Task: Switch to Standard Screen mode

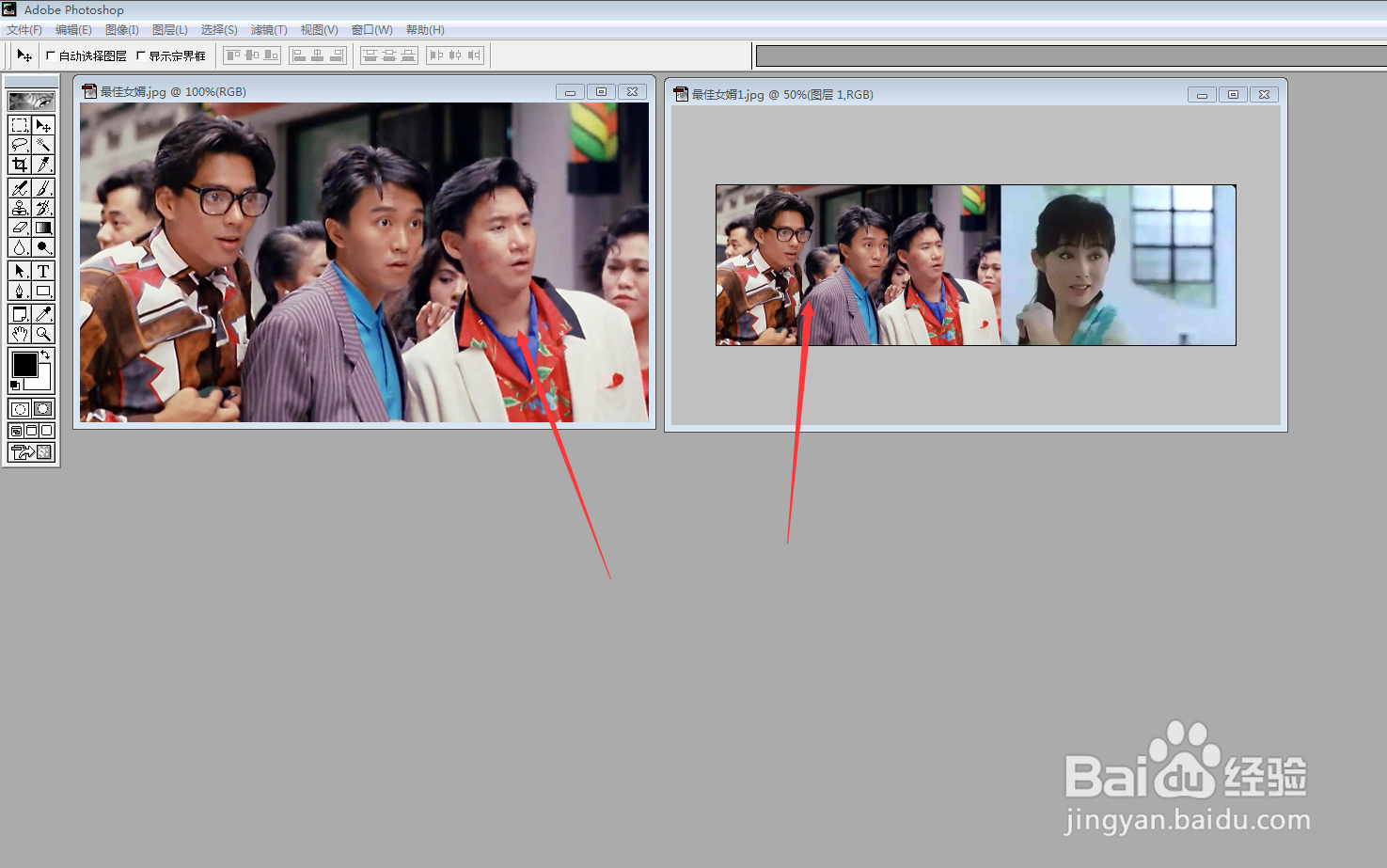Action: (16, 431)
